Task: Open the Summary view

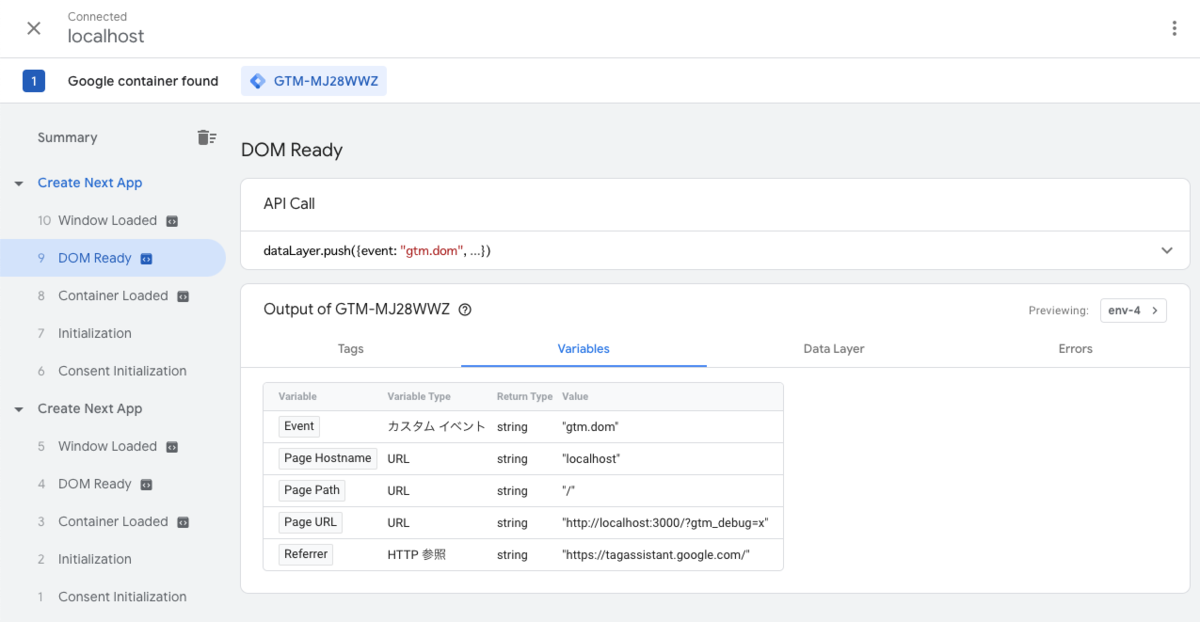Action: click(x=67, y=138)
